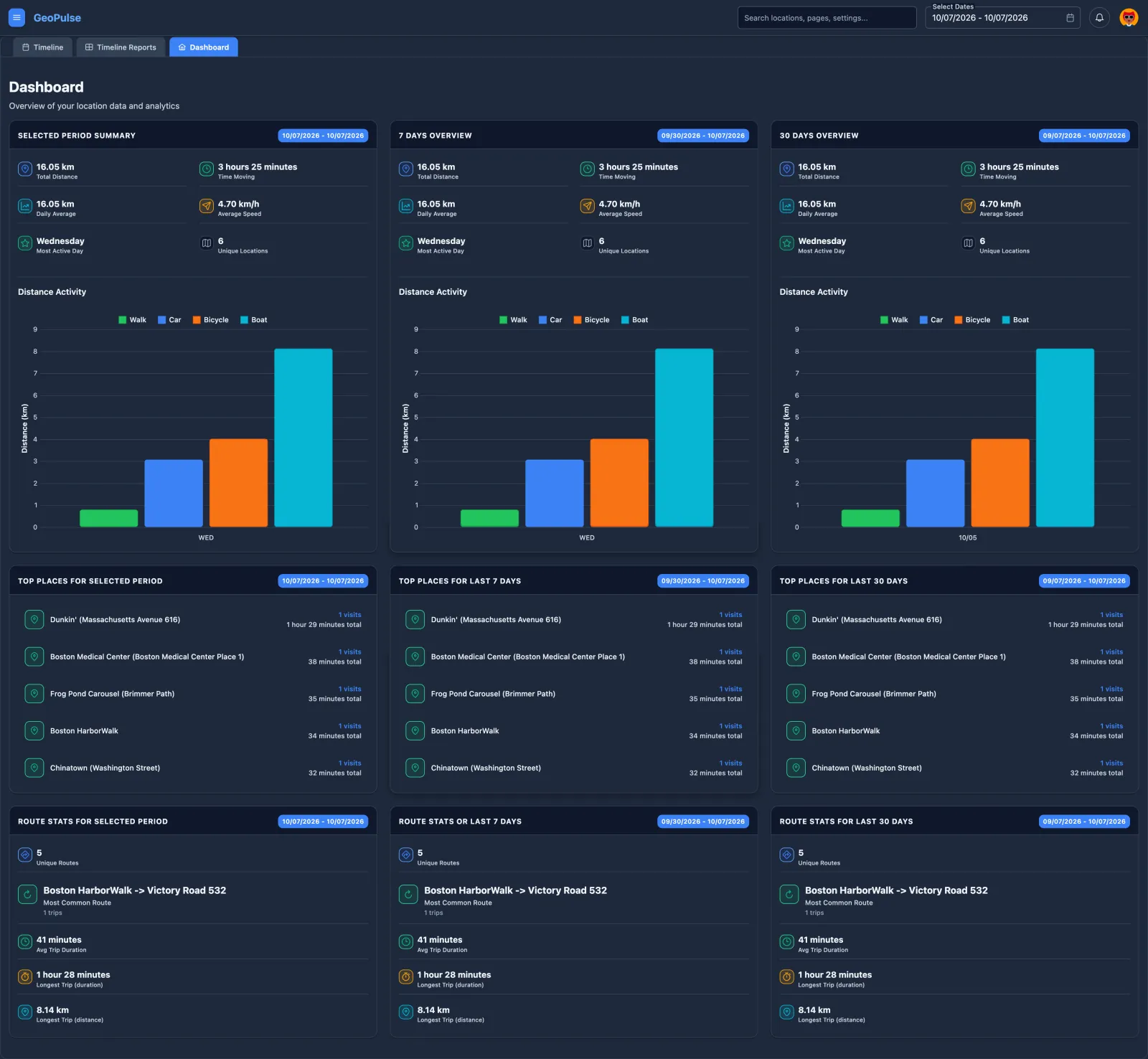This screenshot has width=1148, height=1059.
Task: Click Boston HarborWalk -> Victory Road 532 in 30 days stats
Action: (896, 890)
